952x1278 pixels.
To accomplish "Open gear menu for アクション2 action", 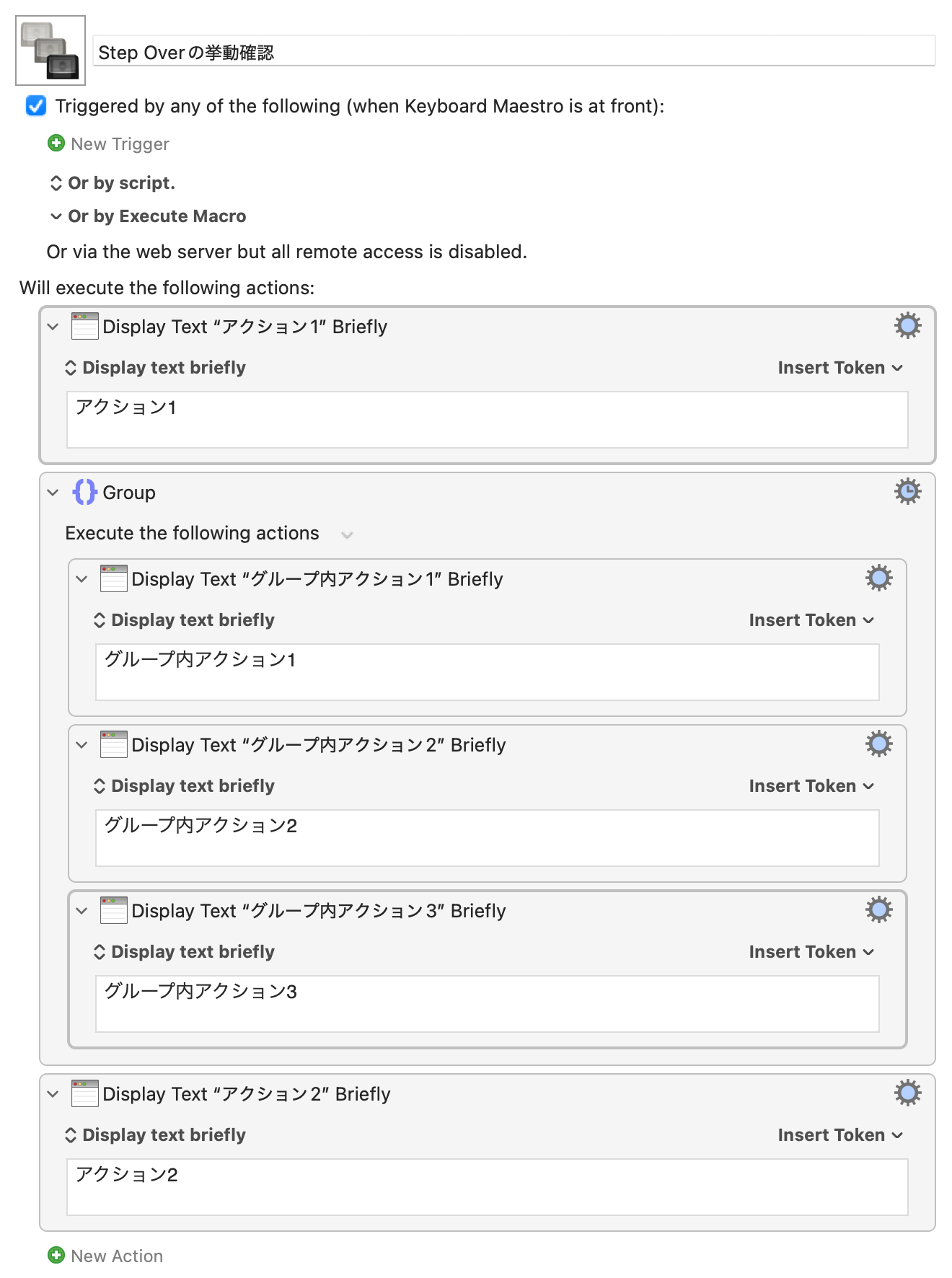I will tap(907, 1093).
